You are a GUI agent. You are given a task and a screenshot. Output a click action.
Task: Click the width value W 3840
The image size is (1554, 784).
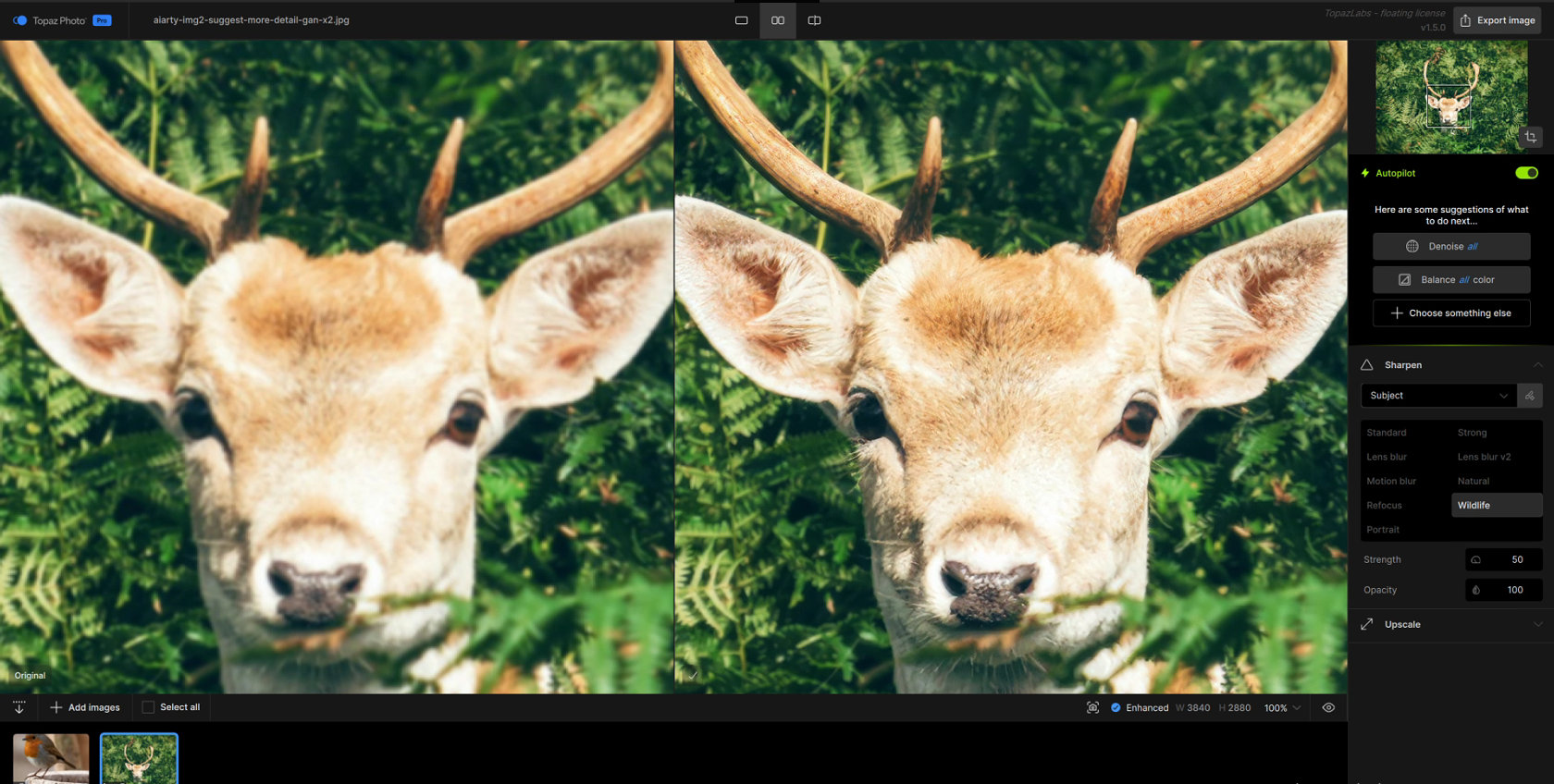1192,708
